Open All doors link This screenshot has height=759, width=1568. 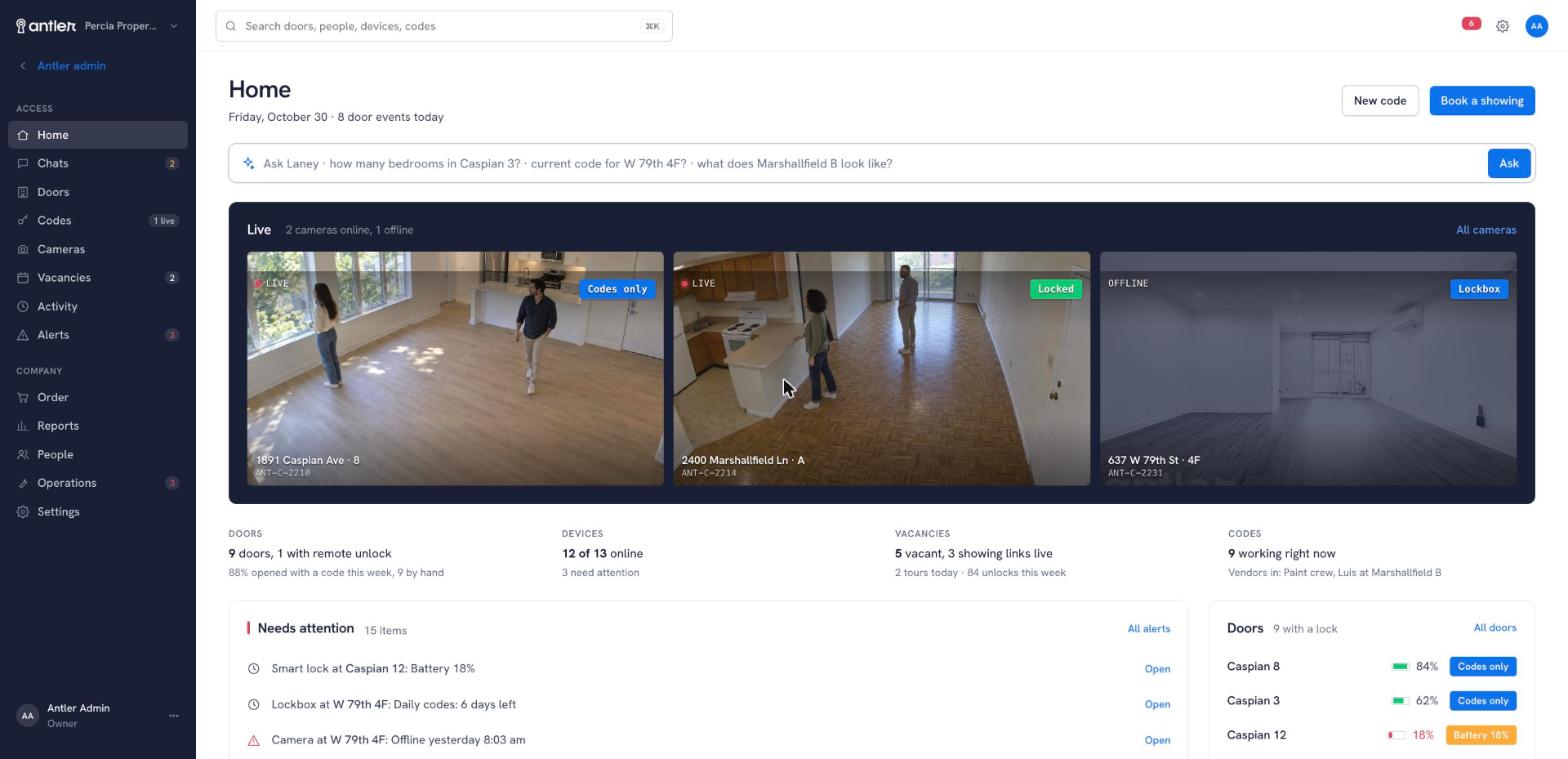pyautogui.click(x=1494, y=628)
